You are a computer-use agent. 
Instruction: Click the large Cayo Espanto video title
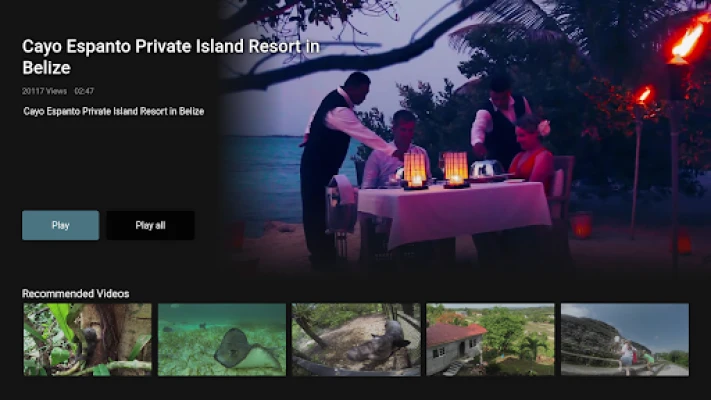click(x=171, y=57)
